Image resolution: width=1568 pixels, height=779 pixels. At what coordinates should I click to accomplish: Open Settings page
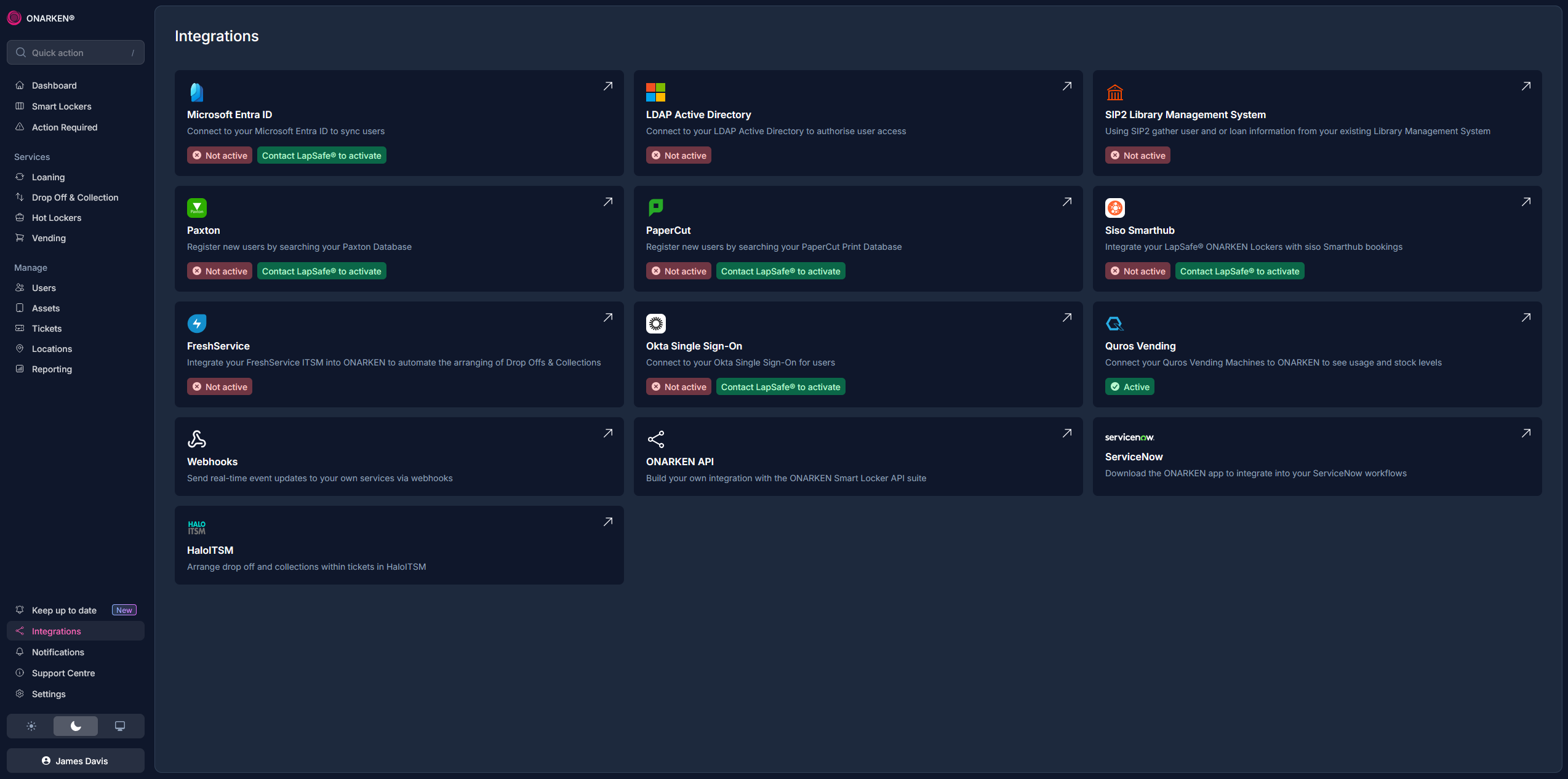76,694
